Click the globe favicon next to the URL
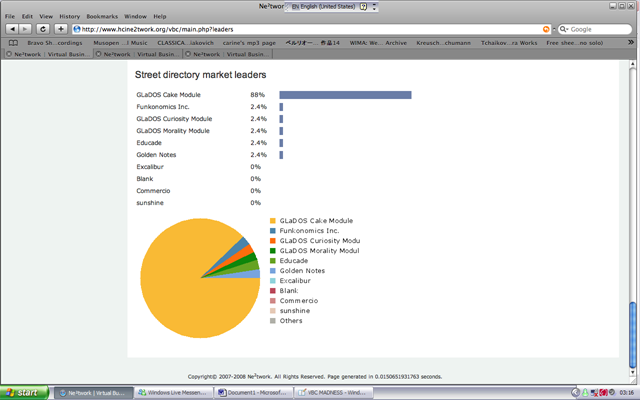This screenshot has height=400, width=640. click(x=77, y=29)
